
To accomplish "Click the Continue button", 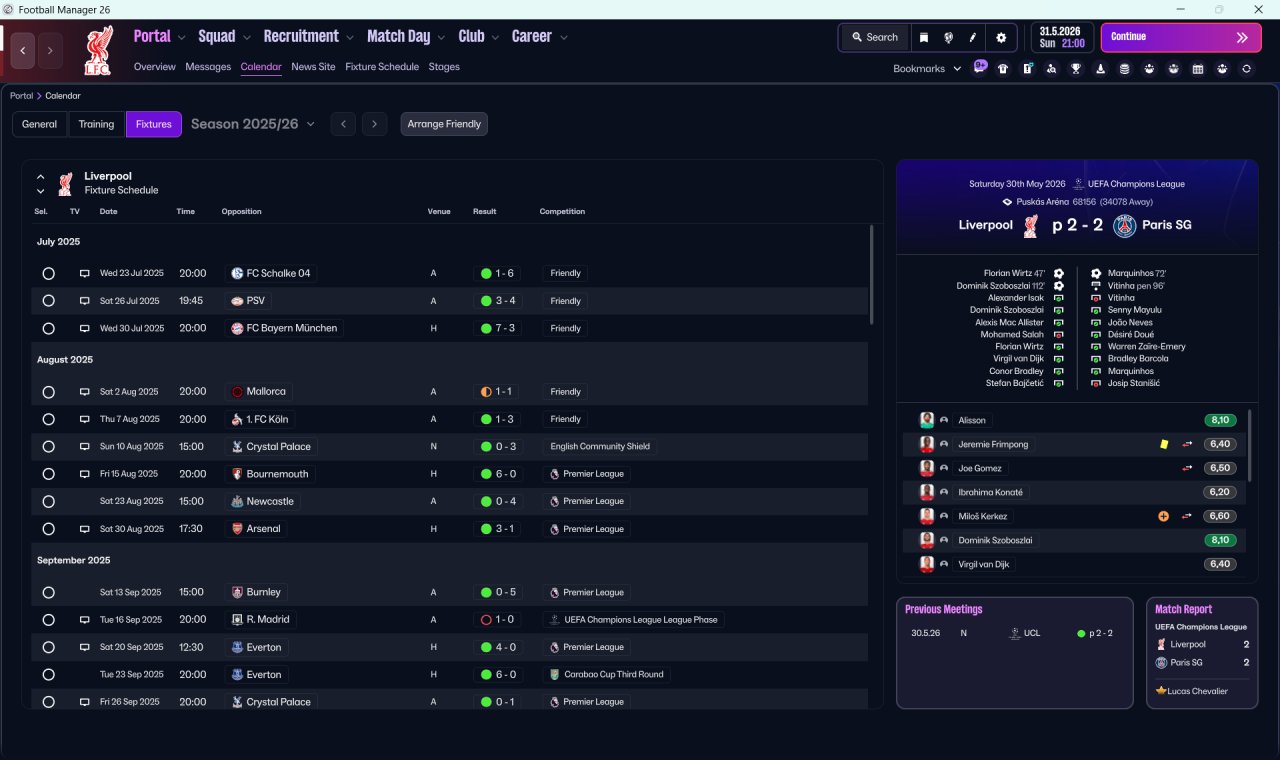I will (x=1181, y=37).
